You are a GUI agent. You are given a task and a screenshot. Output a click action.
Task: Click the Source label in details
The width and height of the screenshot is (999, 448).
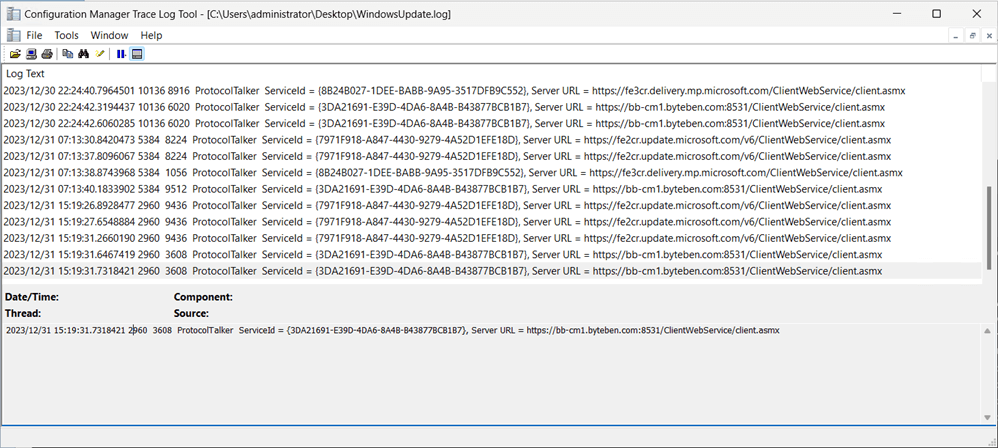click(x=191, y=314)
